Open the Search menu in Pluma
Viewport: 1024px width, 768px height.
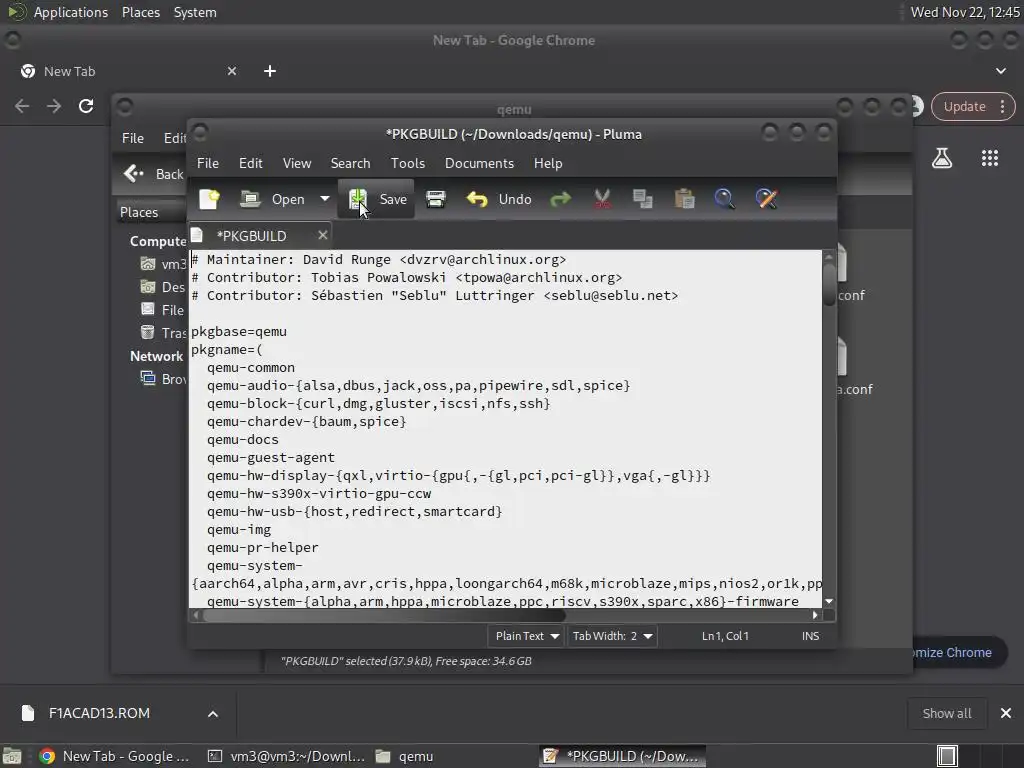point(350,163)
